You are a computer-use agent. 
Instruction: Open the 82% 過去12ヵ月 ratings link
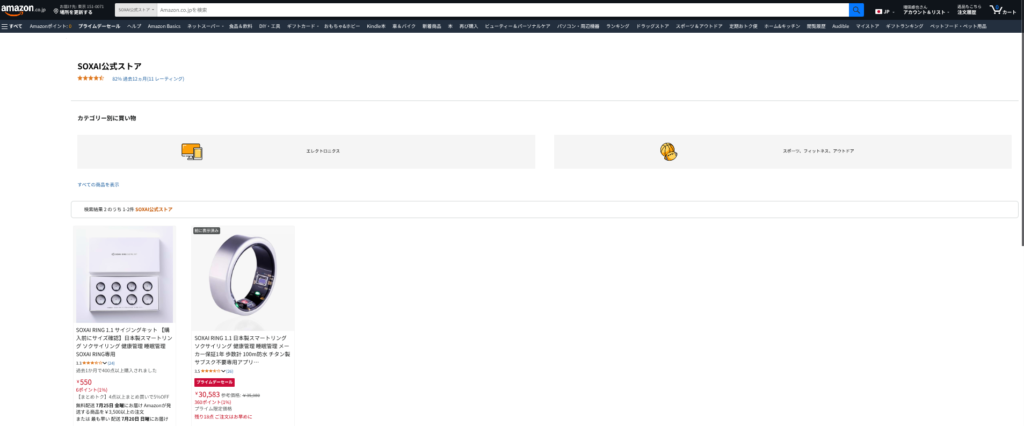[x=148, y=78]
